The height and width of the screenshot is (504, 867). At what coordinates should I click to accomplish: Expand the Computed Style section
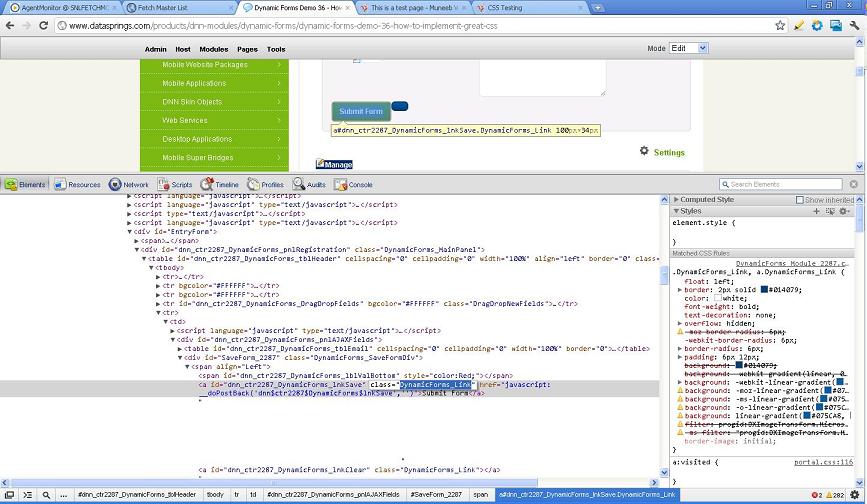point(676,199)
